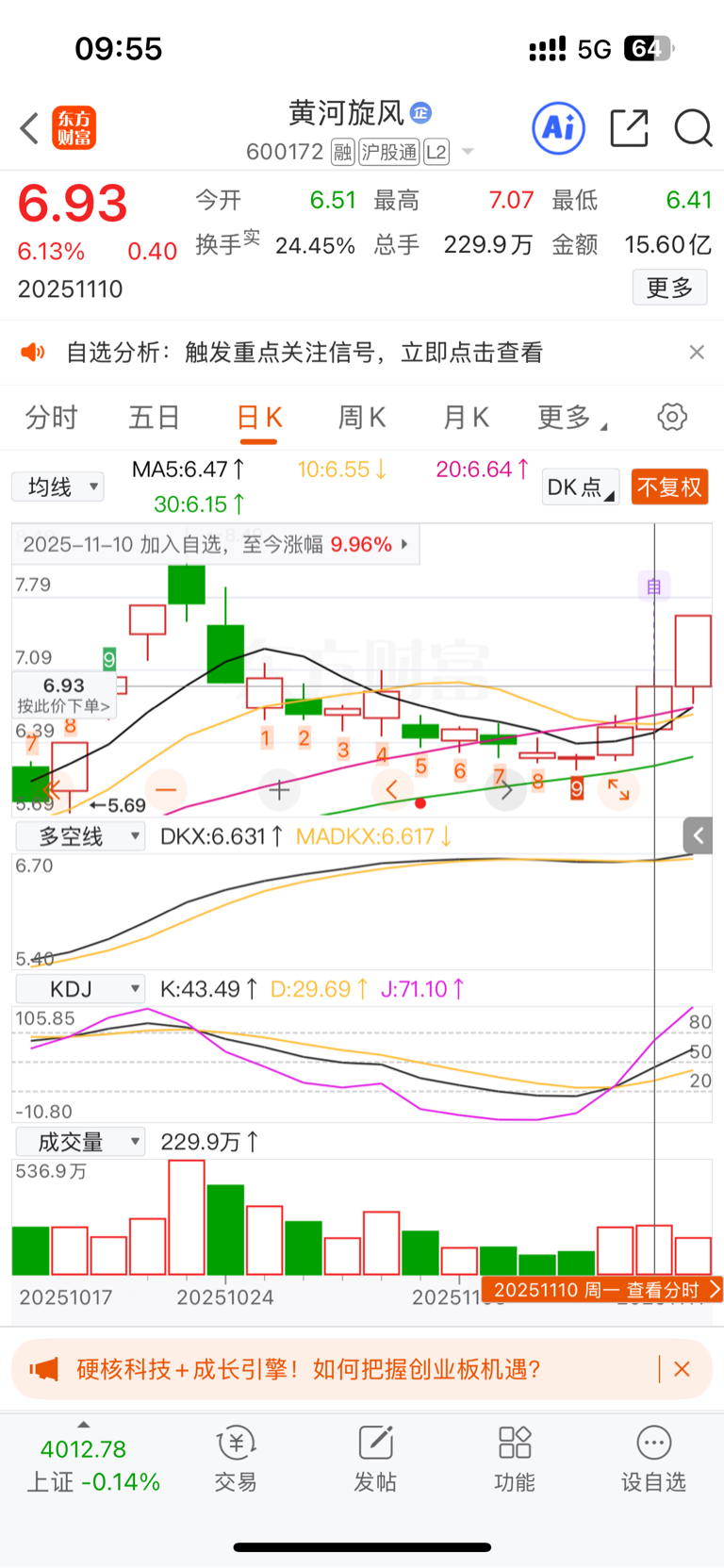Viewport: 724px width, 1568px height.
Task: Dismiss the 自选分析 notice
Action: pos(697,352)
